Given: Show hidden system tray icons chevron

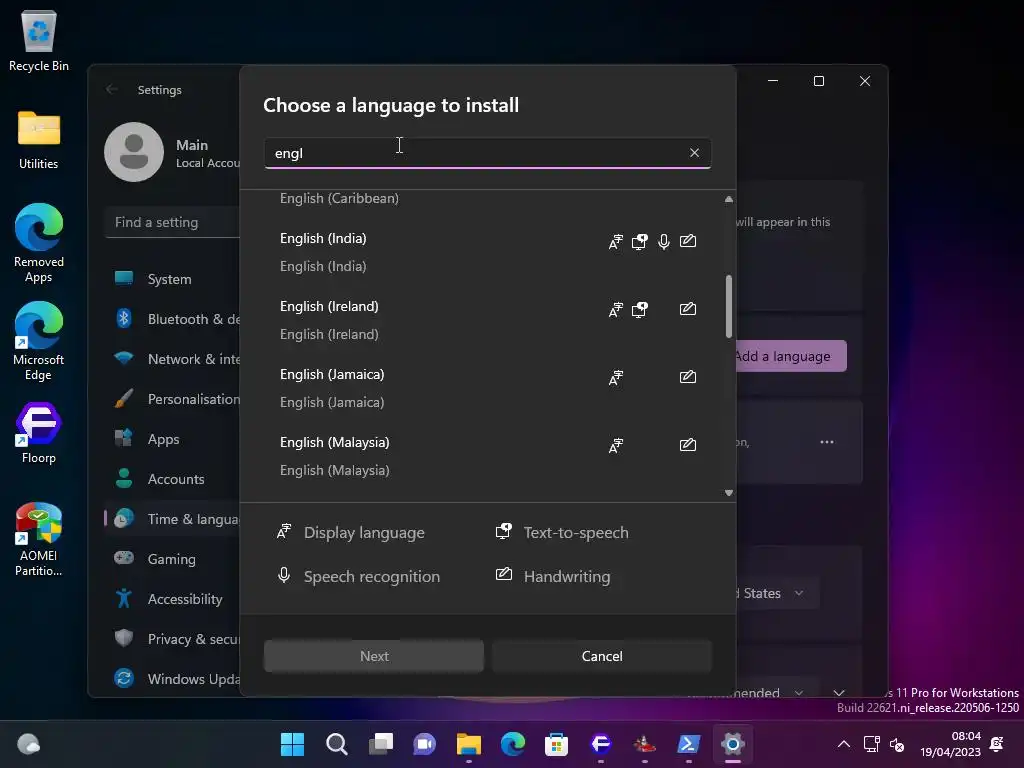Looking at the screenshot, I should pyautogui.click(x=844, y=744).
